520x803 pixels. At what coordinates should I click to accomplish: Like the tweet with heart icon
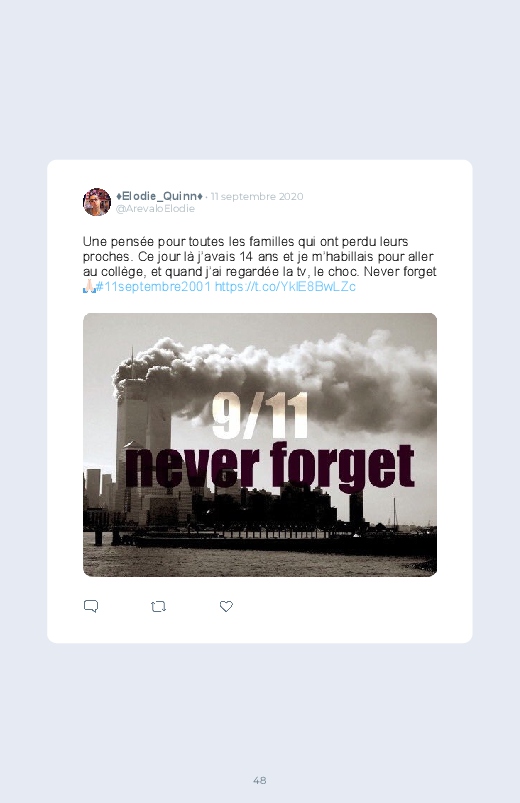click(226, 606)
